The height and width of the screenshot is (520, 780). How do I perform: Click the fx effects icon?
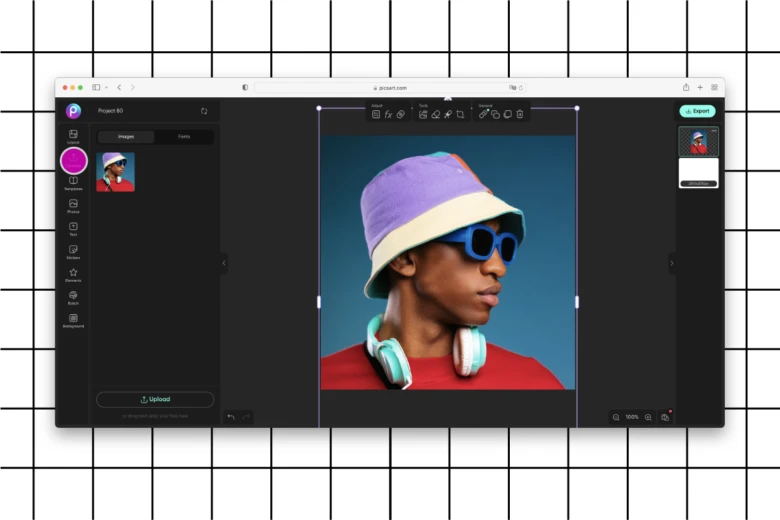point(388,115)
